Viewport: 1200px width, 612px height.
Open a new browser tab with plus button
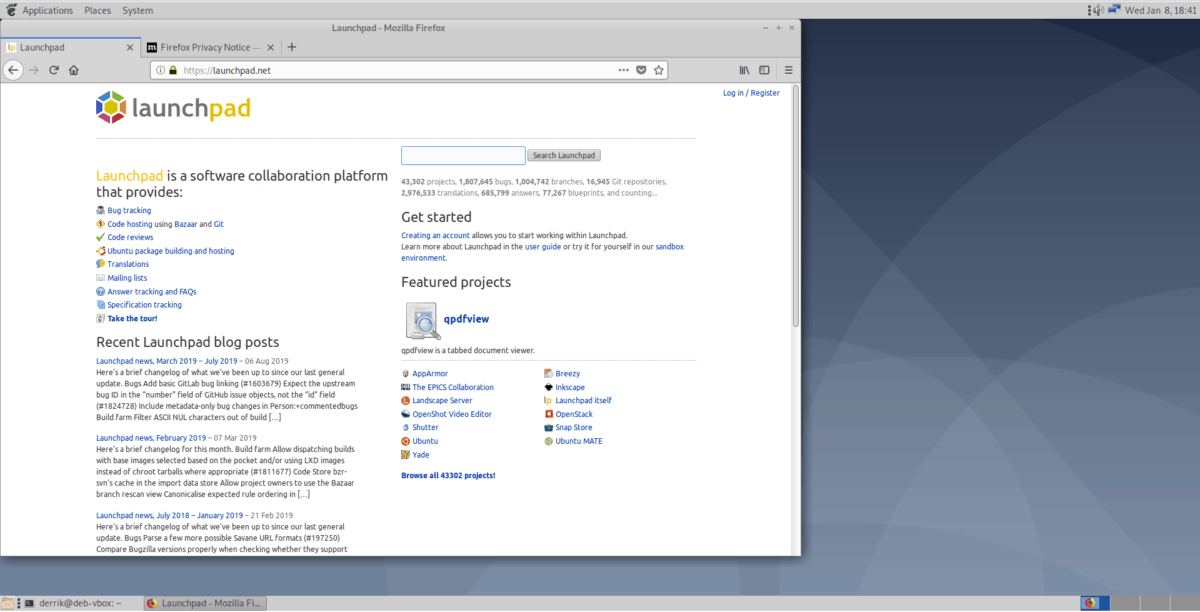[x=292, y=46]
